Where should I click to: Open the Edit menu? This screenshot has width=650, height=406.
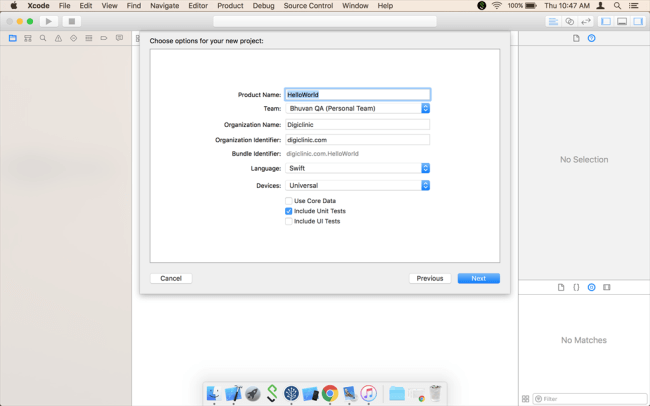click(x=86, y=6)
